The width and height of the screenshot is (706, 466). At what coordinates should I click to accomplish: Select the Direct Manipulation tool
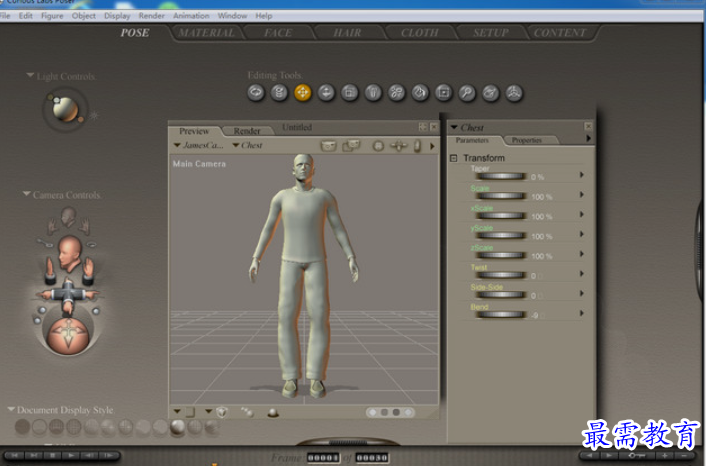[514, 93]
